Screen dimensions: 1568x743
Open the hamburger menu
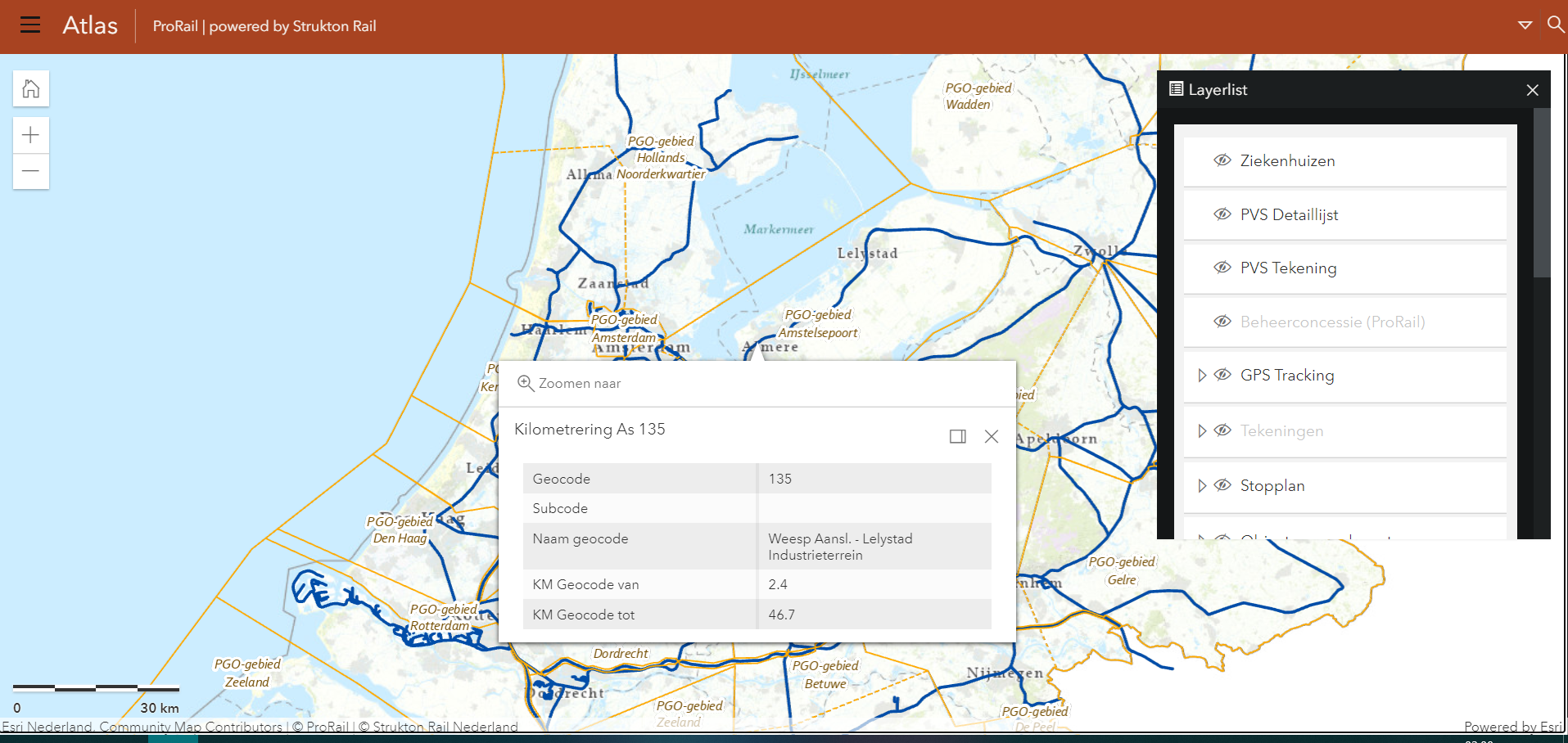tap(30, 25)
